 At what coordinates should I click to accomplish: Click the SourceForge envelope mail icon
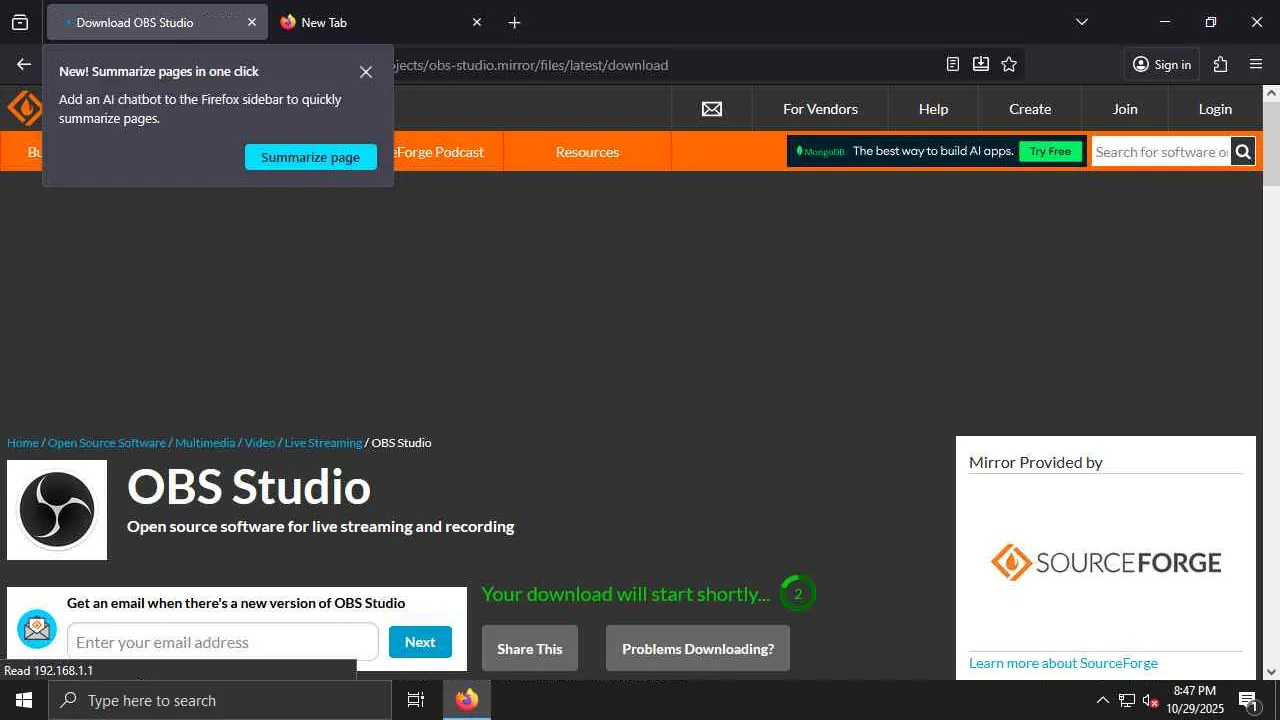(712, 109)
